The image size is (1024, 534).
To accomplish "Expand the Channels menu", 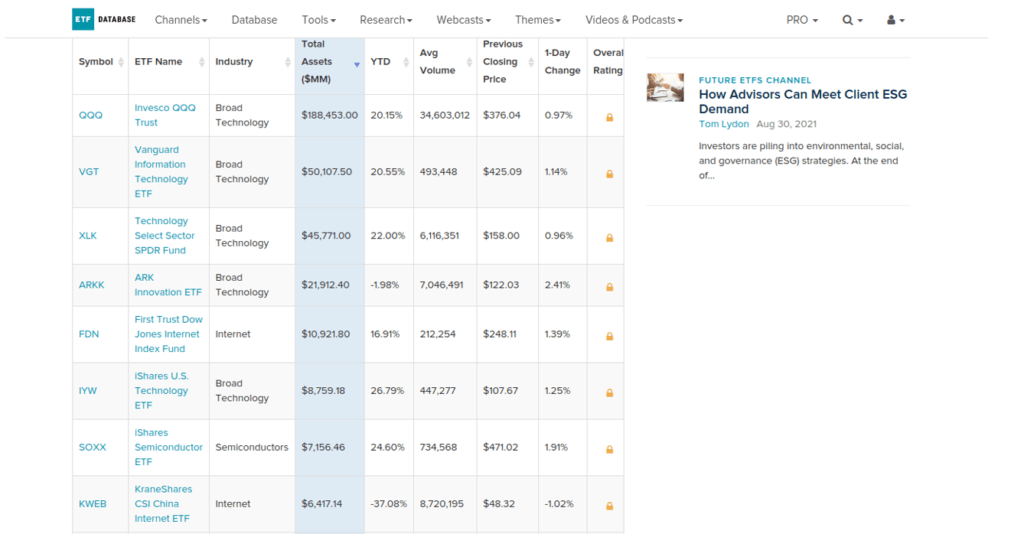I will [x=181, y=20].
